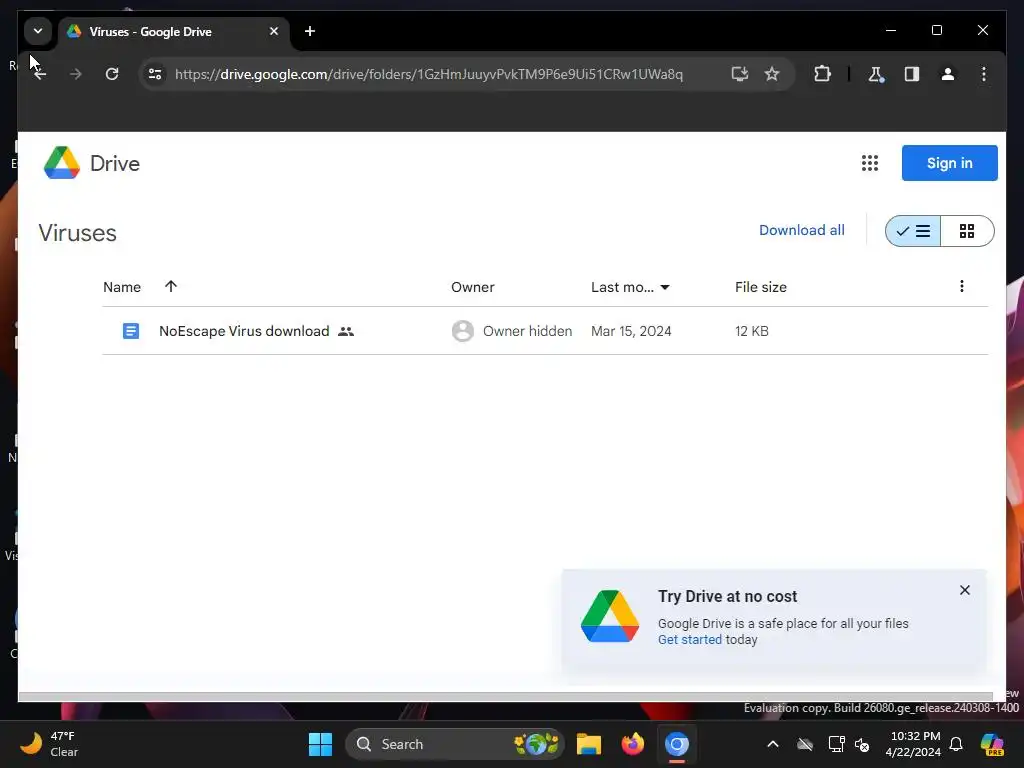Click the Drive logo in the promo banner
Image resolution: width=1024 pixels, height=768 pixels.
click(610, 616)
